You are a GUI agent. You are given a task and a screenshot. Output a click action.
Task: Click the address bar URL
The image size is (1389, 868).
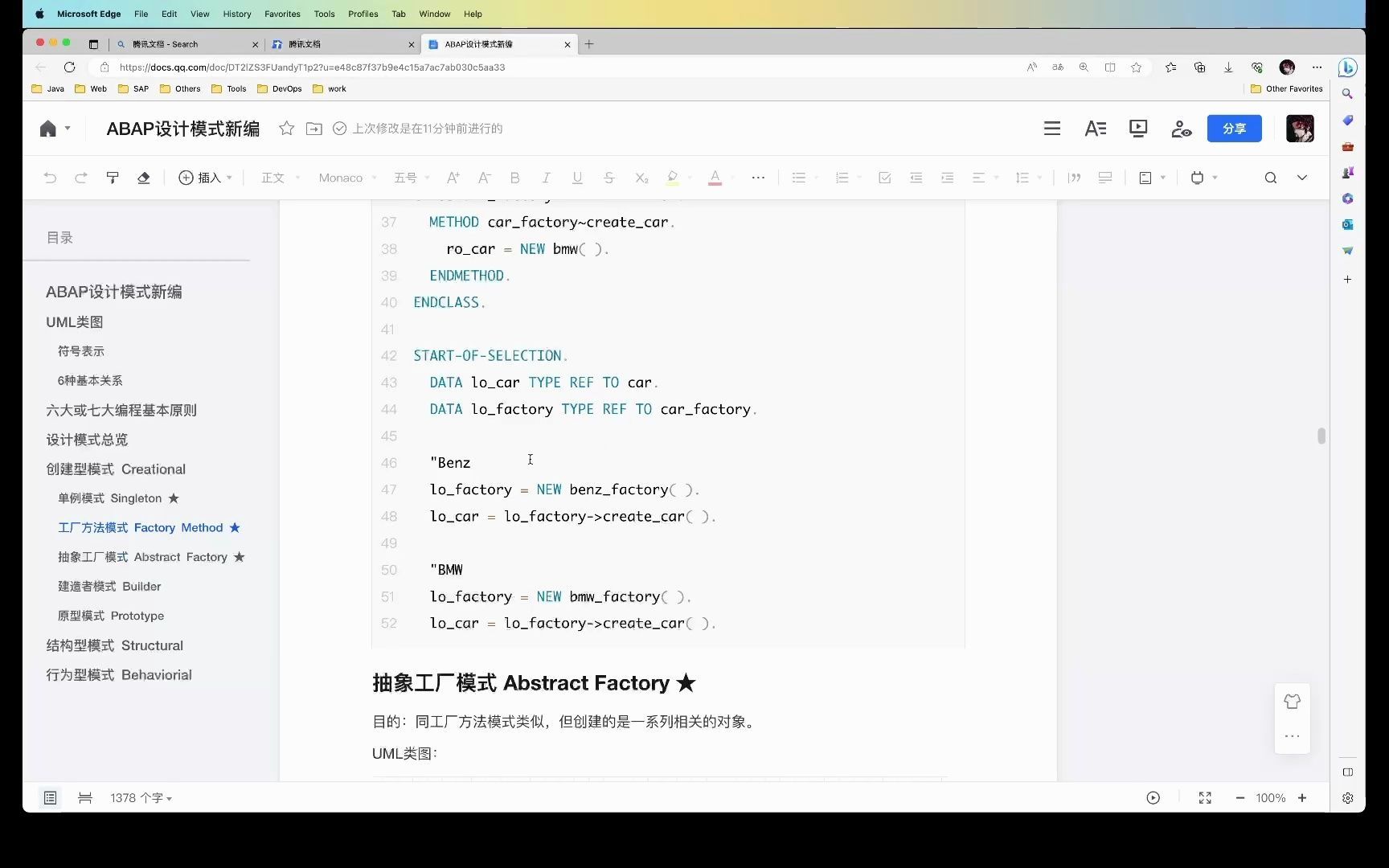click(x=313, y=68)
